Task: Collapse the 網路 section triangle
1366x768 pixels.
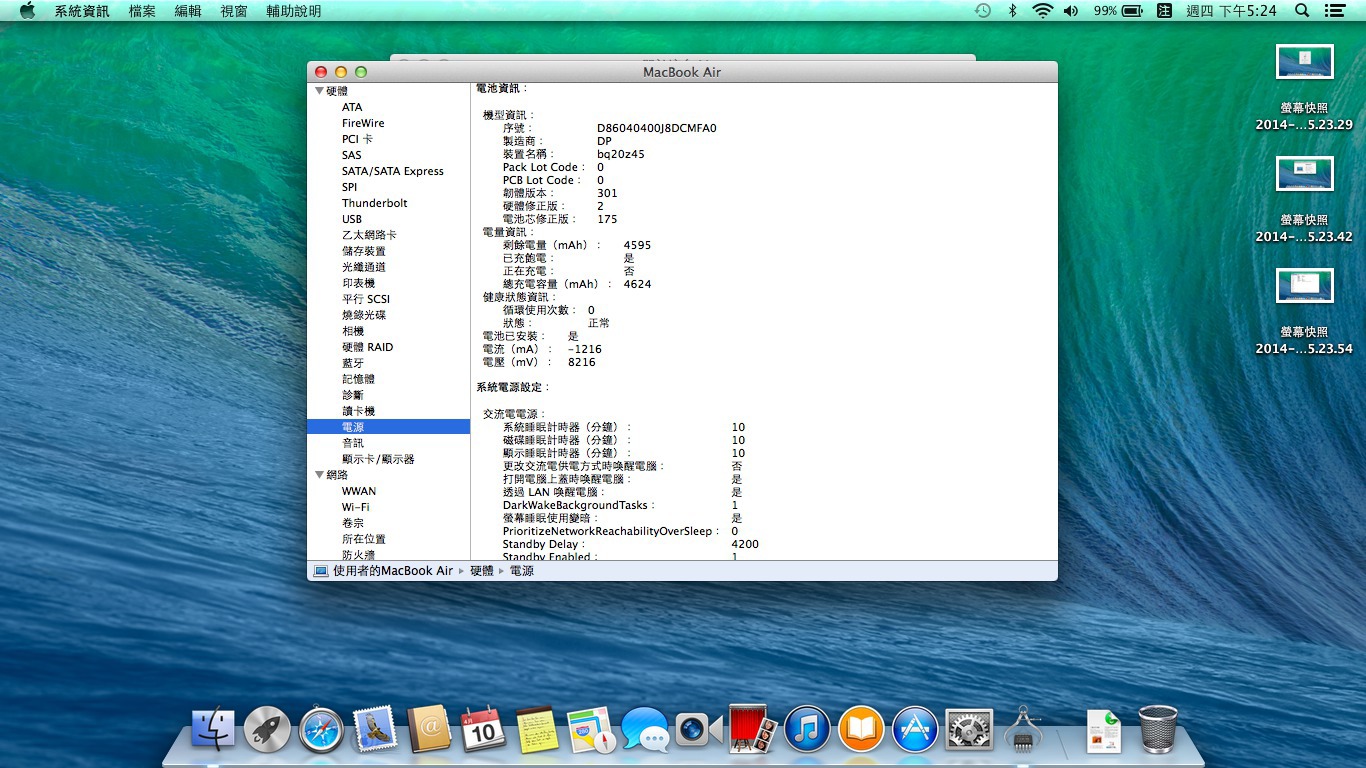Action: point(319,475)
